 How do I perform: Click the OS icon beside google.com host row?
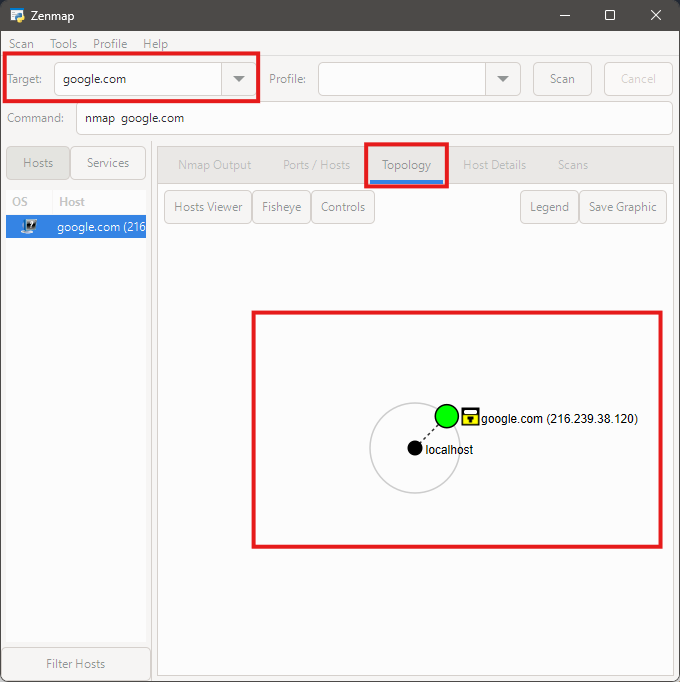point(29,227)
